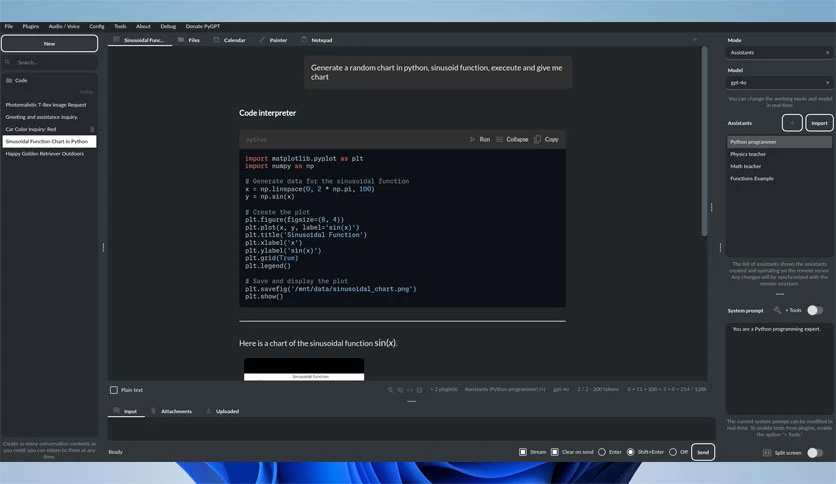Toggle the Stream checkbox
Screen dimensions: 836x484
coord(523,452)
